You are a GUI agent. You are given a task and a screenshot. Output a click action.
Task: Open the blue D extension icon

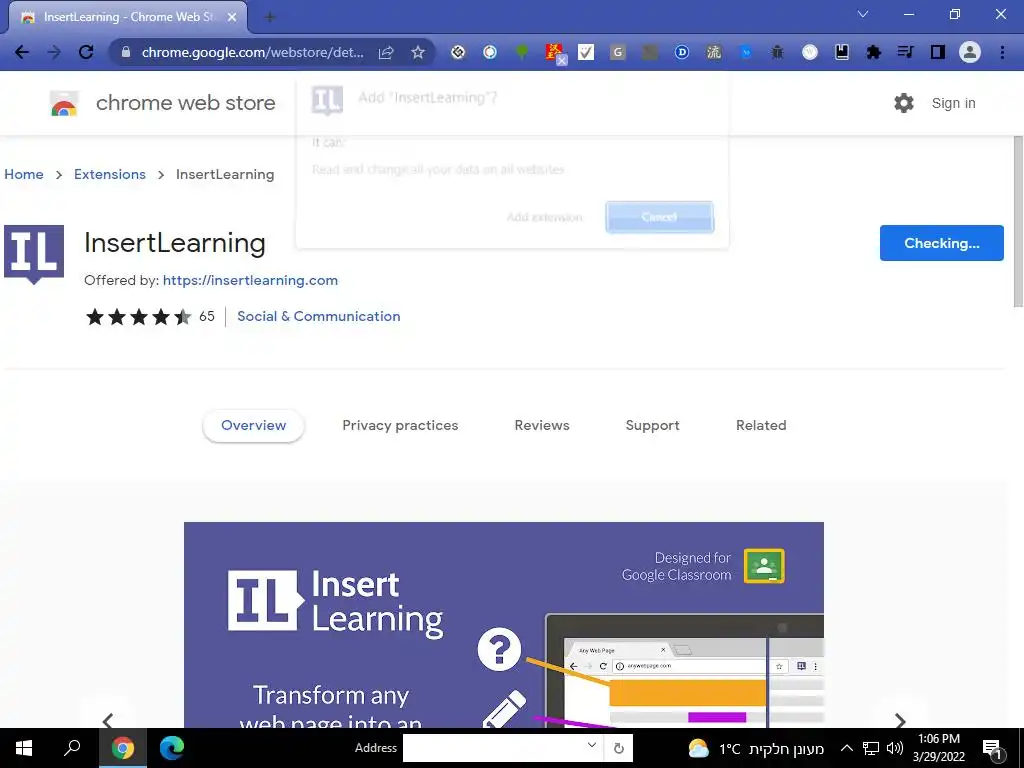coord(681,52)
